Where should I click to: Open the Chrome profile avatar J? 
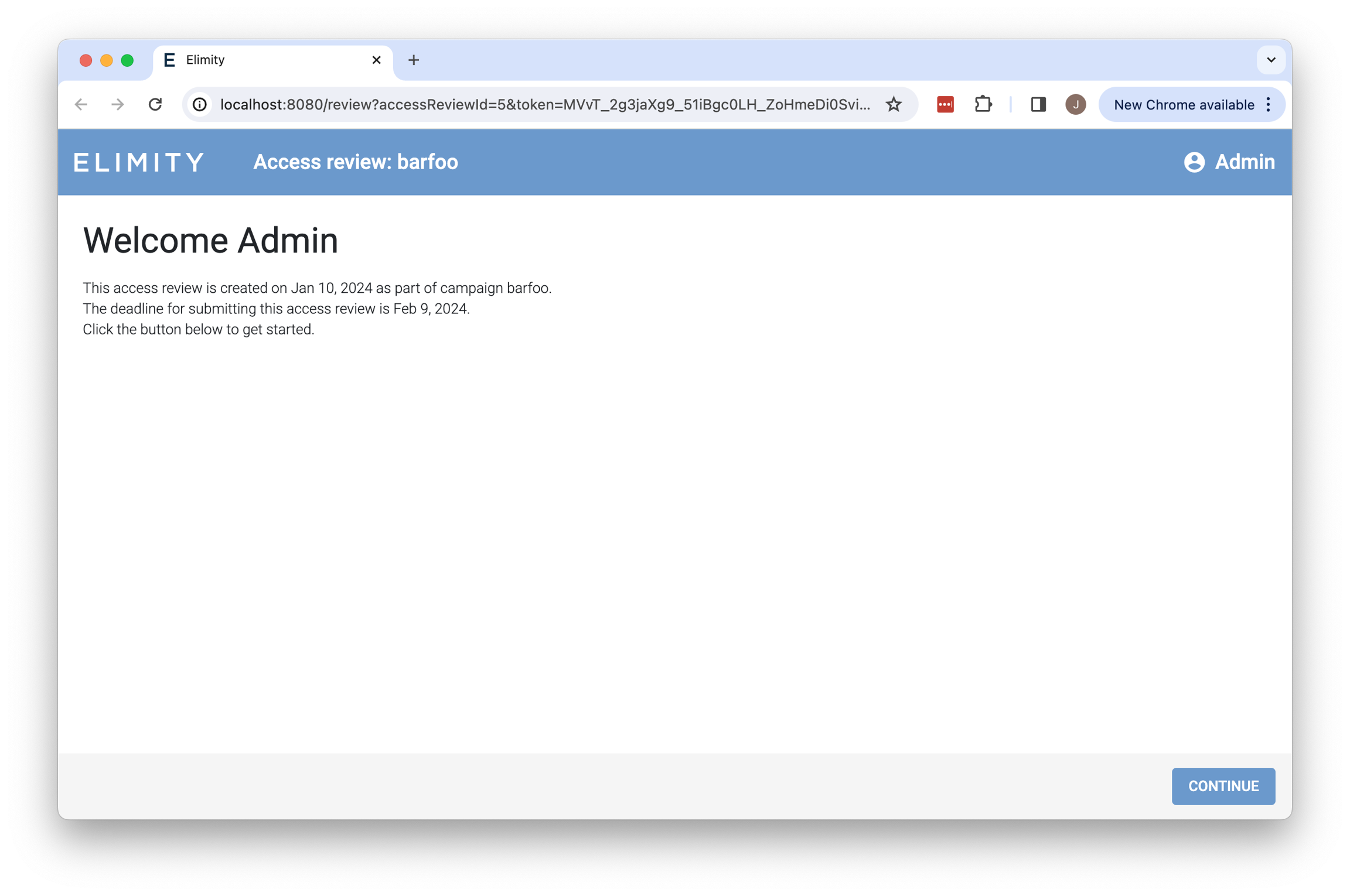[1075, 105]
